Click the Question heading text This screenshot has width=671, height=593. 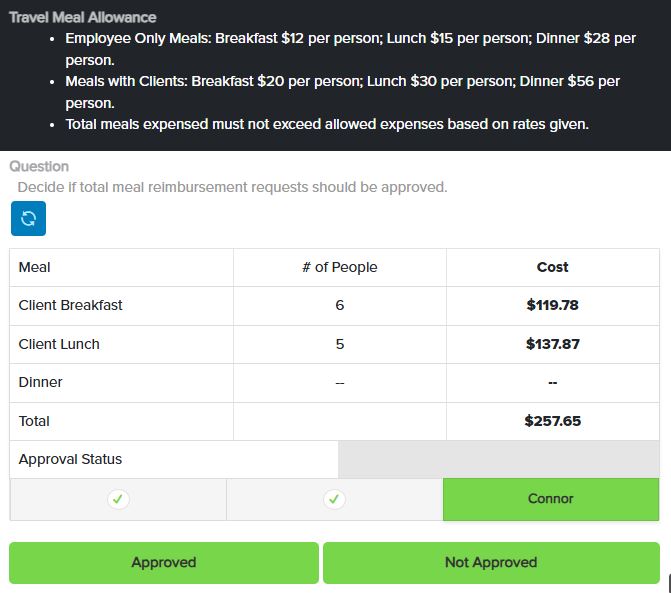coord(39,166)
